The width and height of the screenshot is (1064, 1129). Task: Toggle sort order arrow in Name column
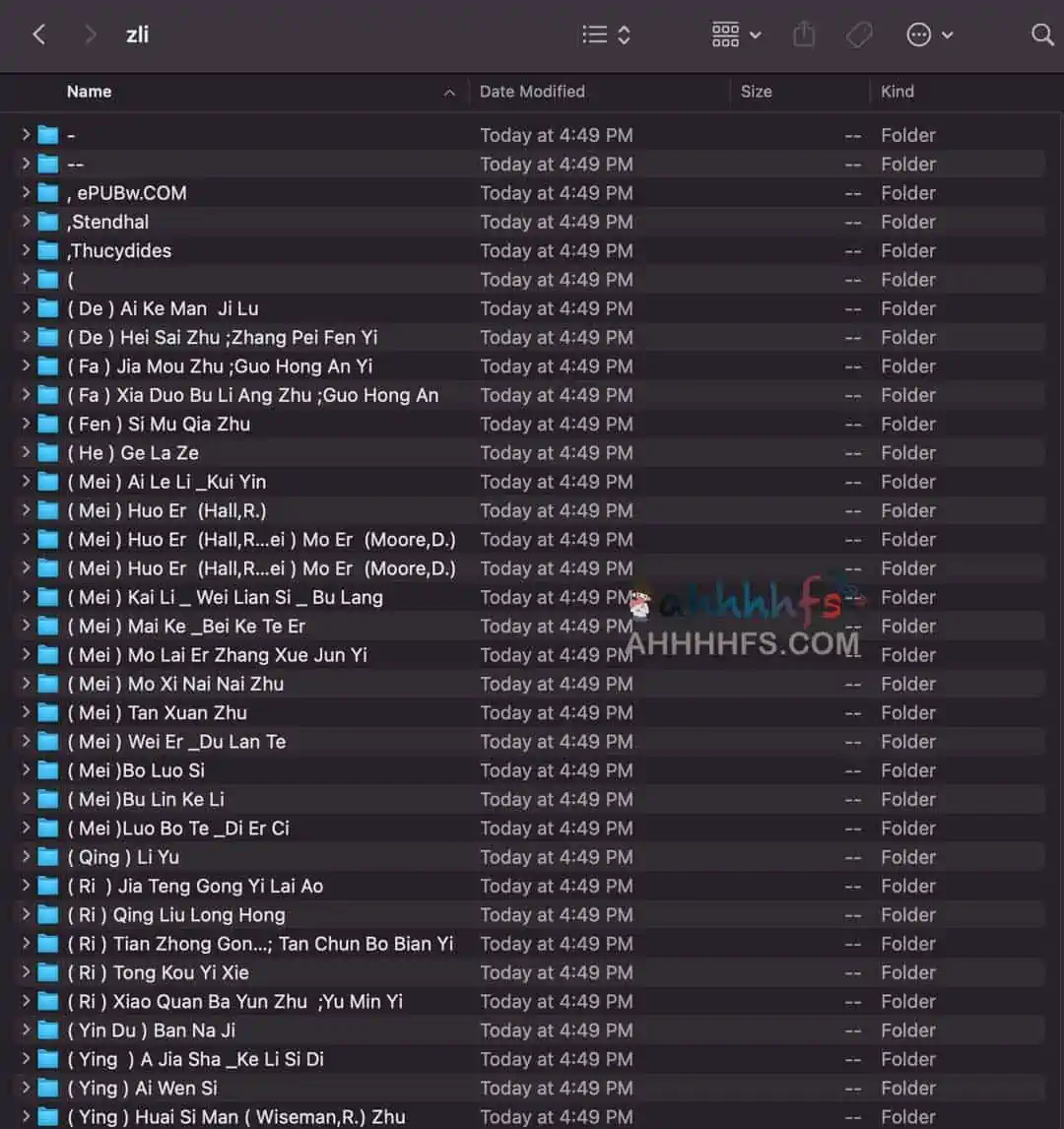tap(449, 93)
